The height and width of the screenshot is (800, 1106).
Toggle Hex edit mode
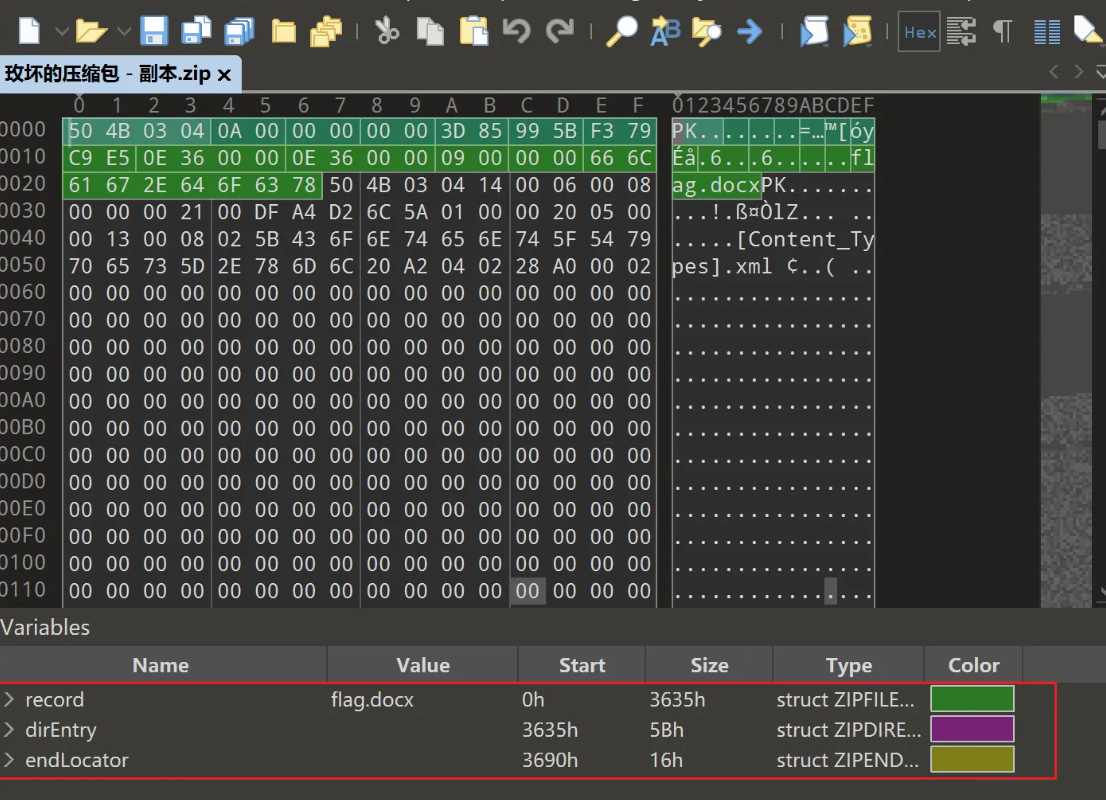pos(919,32)
